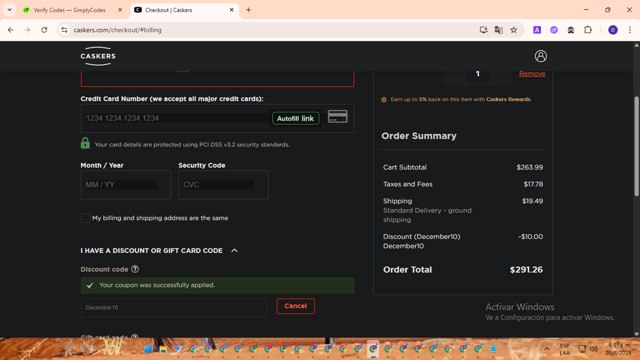Close the Checkout | Caskers tab
Image resolution: width=640 pixels, height=360 pixels.
[x=231, y=10]
